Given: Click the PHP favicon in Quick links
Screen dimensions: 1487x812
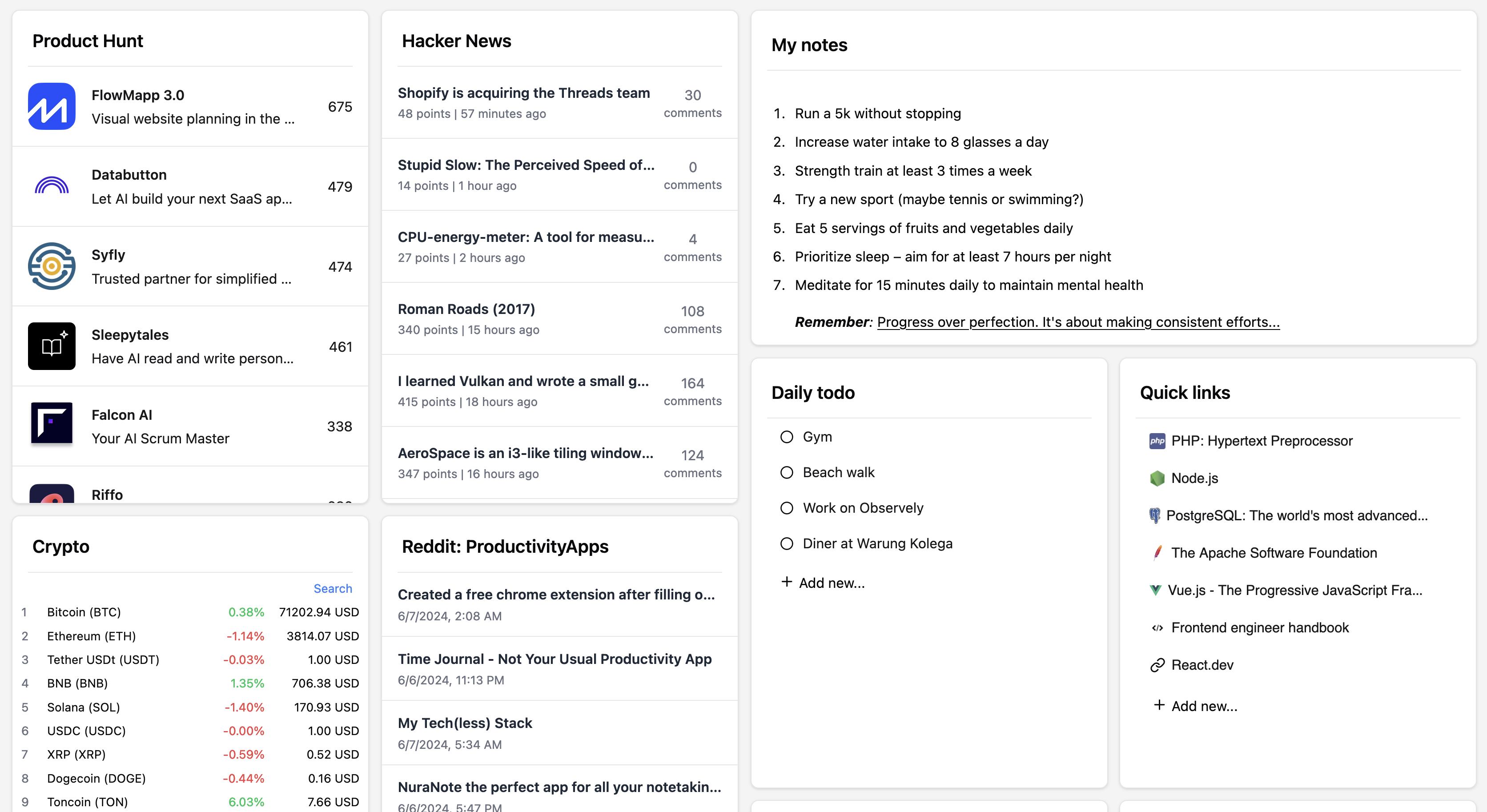Looking at the screenshot, I should tap(1157, 441).
